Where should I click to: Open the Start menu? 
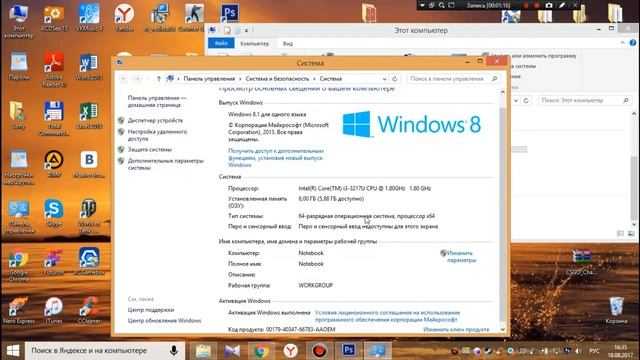coord(13,350)
